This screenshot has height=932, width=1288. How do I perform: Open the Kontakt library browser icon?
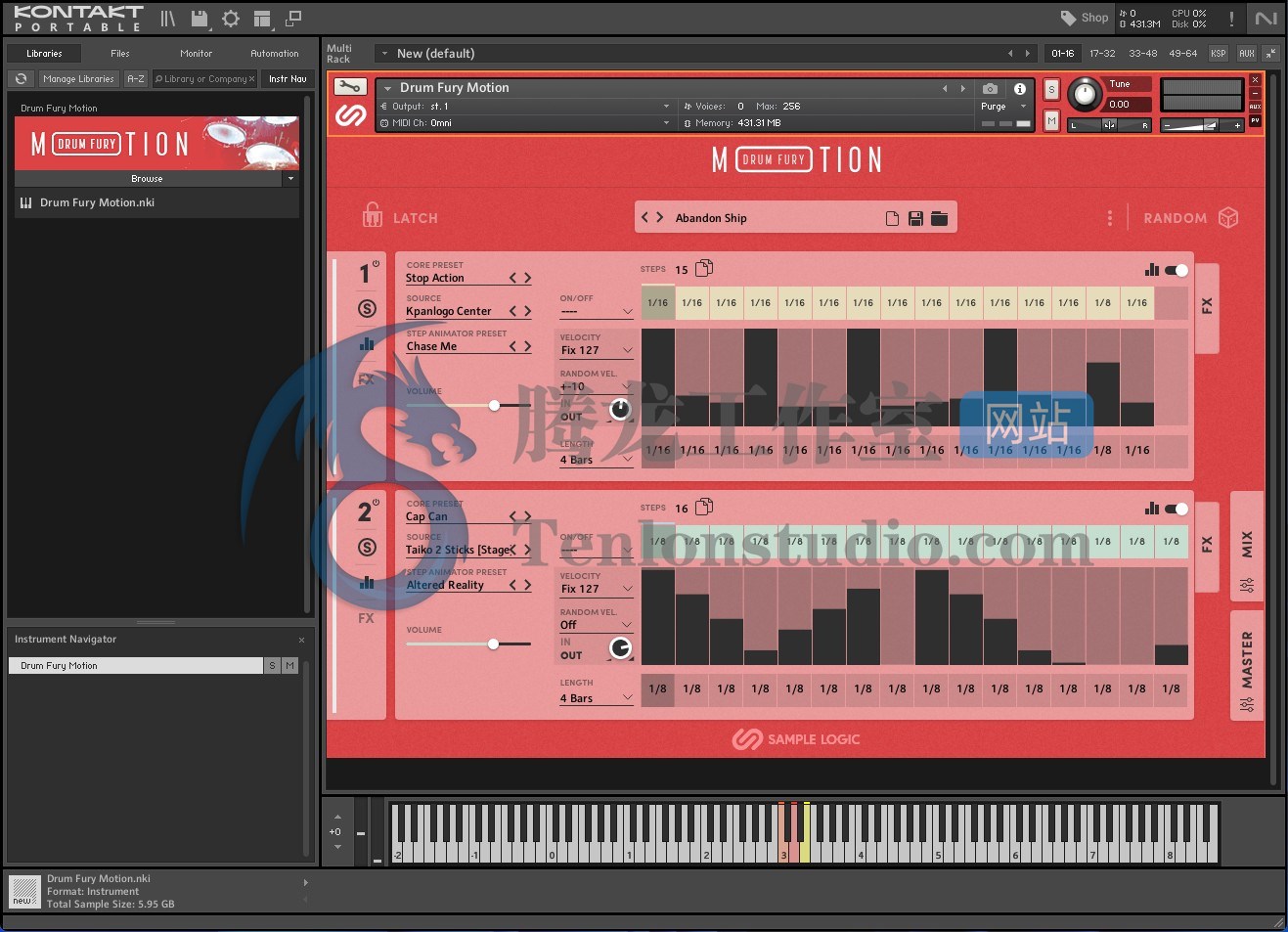coord(168,19)
